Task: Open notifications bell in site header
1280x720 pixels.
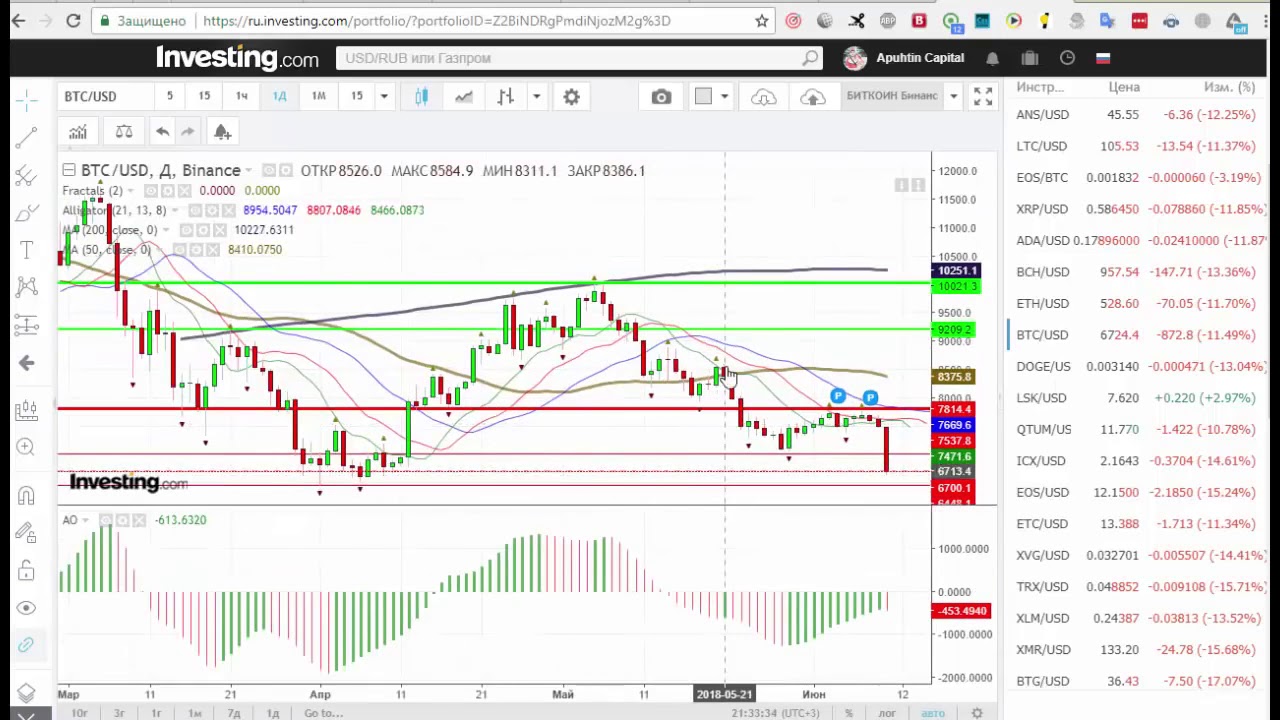Action: click(992, 58)
